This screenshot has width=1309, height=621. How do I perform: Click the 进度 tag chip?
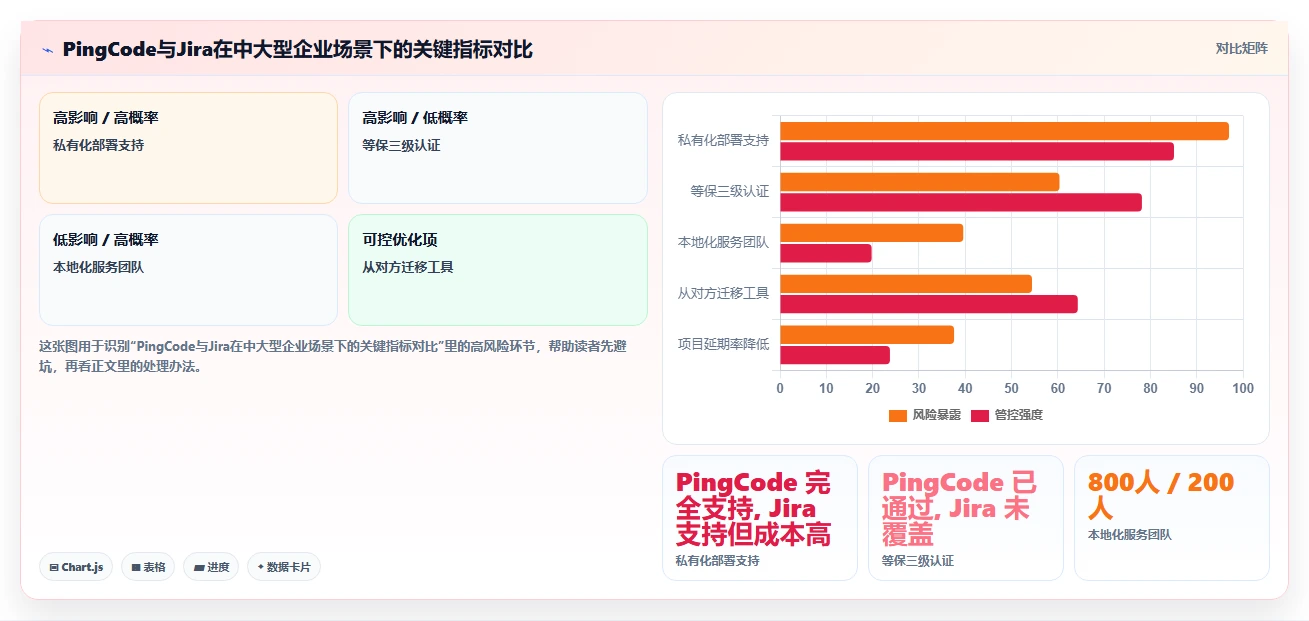211,567
